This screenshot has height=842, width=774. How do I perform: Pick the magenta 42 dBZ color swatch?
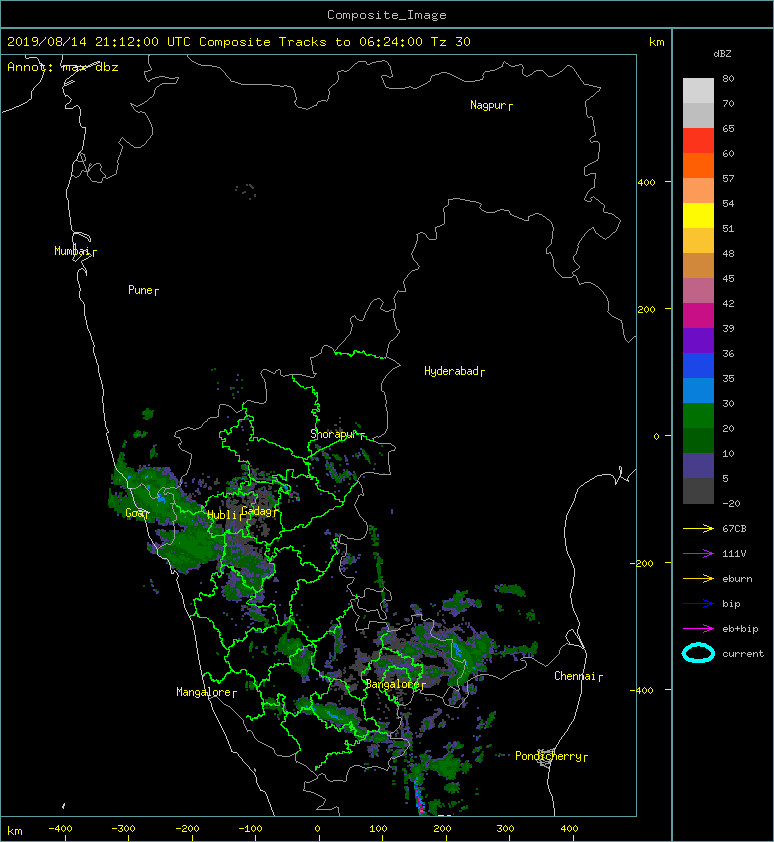tap(698, 315)
